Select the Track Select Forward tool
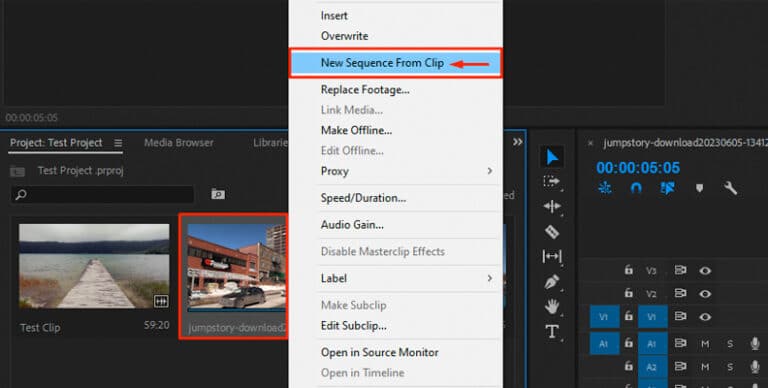Screen dimensions: 768x388 [x=552, y=181]
